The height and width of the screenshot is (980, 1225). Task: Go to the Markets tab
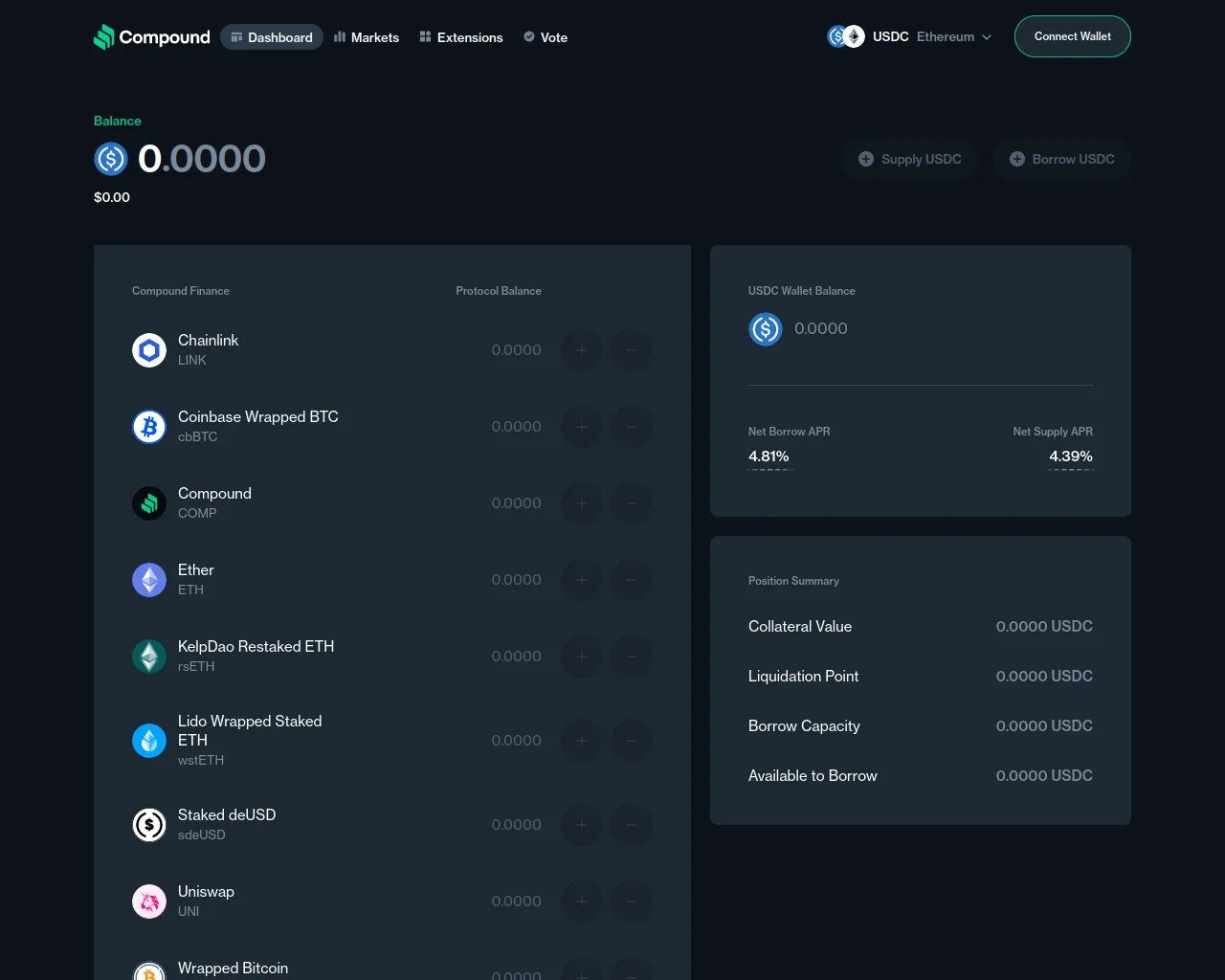[367, 37]
